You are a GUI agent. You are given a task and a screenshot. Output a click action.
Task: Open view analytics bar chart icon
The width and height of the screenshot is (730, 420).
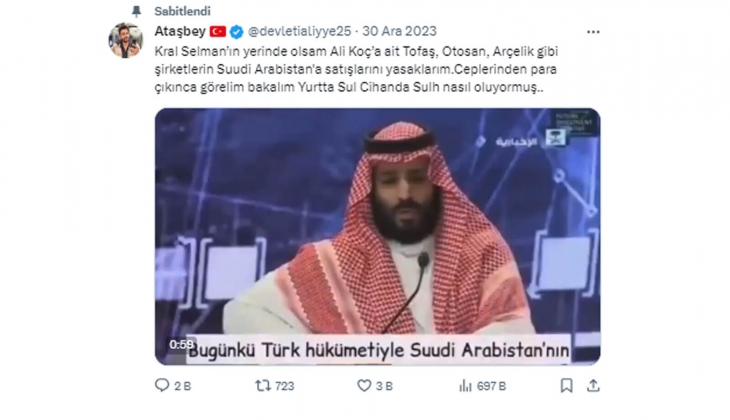click(465, 386)
